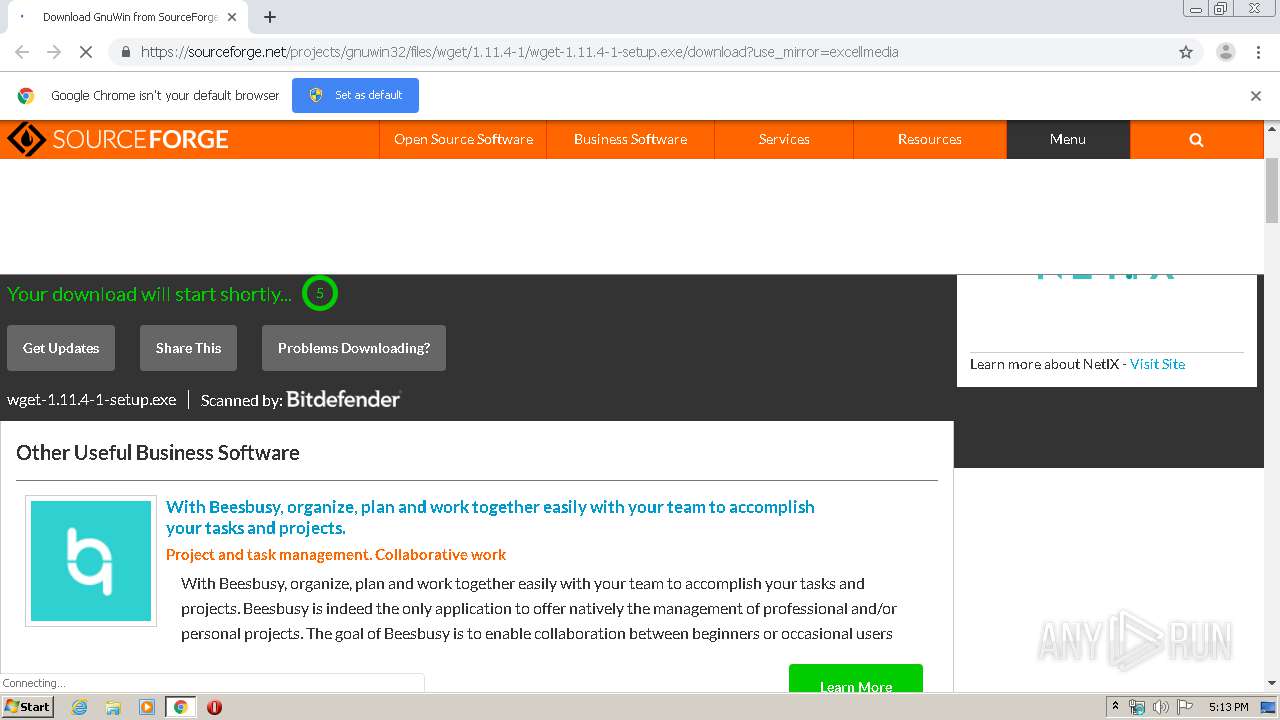The image size is (1280, 720).
Task: Click the scrollbar down arrow
Action: point(1272,683)
